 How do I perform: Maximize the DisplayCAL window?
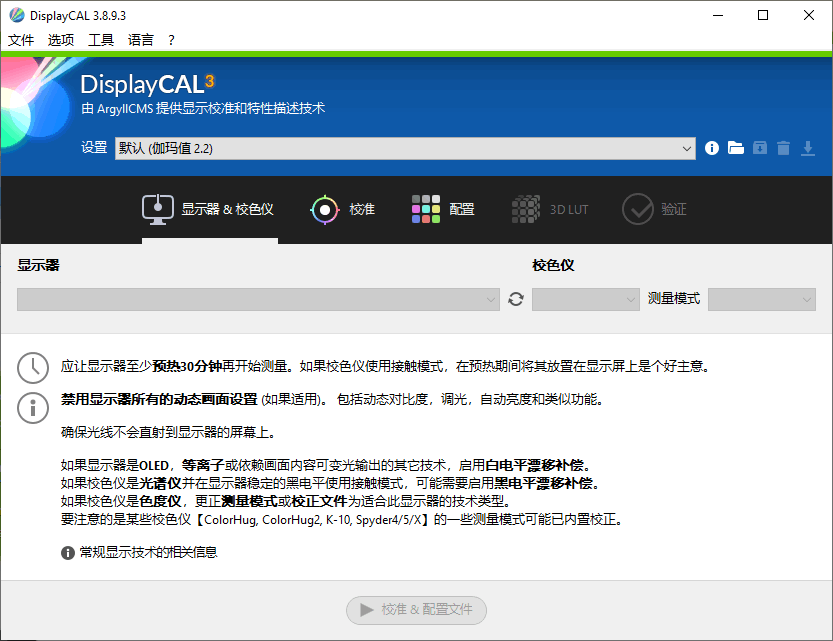(763, 15)
